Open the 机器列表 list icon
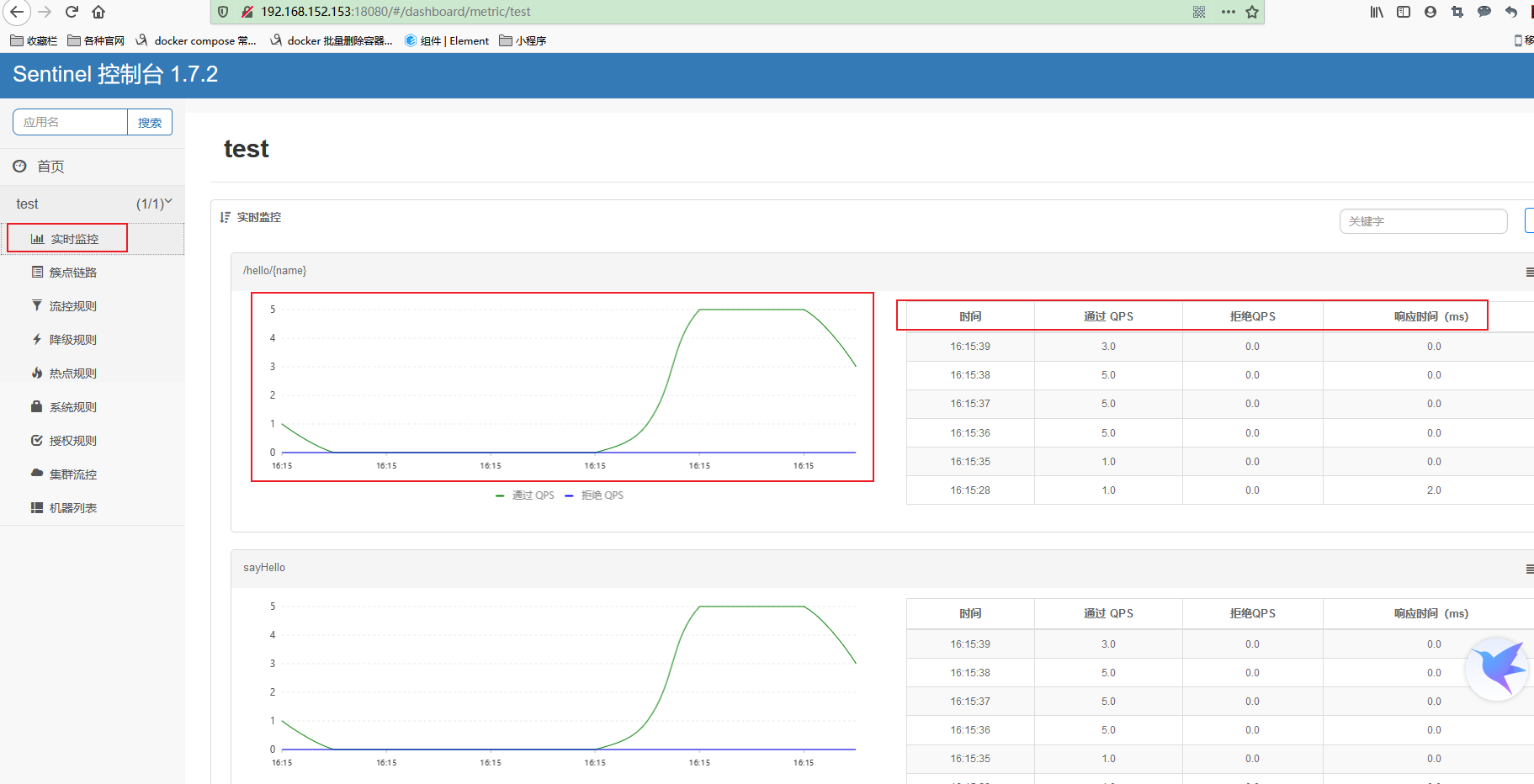 (37, 507)
